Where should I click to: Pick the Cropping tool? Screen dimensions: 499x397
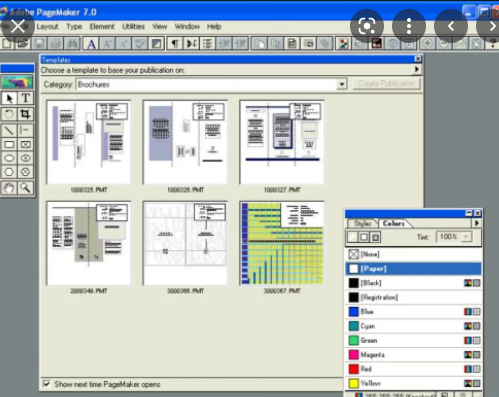pos(26,114)
